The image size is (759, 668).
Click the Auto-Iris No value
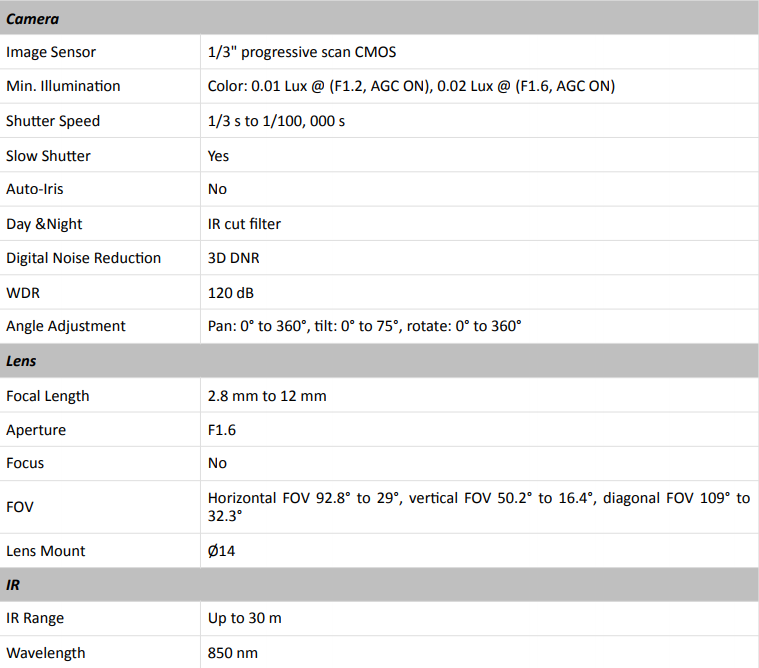pos(217,189)
